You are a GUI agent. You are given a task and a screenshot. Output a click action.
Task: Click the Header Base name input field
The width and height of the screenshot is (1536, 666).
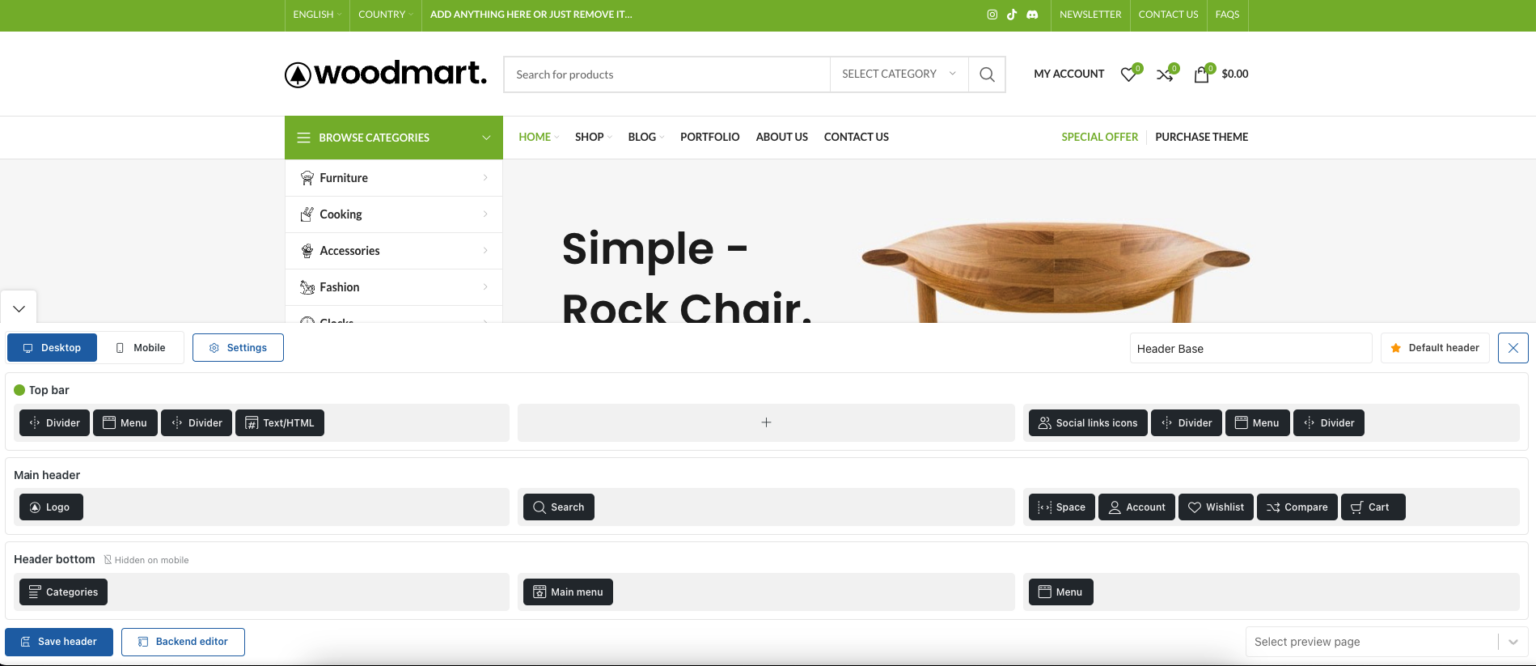pyautogui.click(x=1250, y=347)
